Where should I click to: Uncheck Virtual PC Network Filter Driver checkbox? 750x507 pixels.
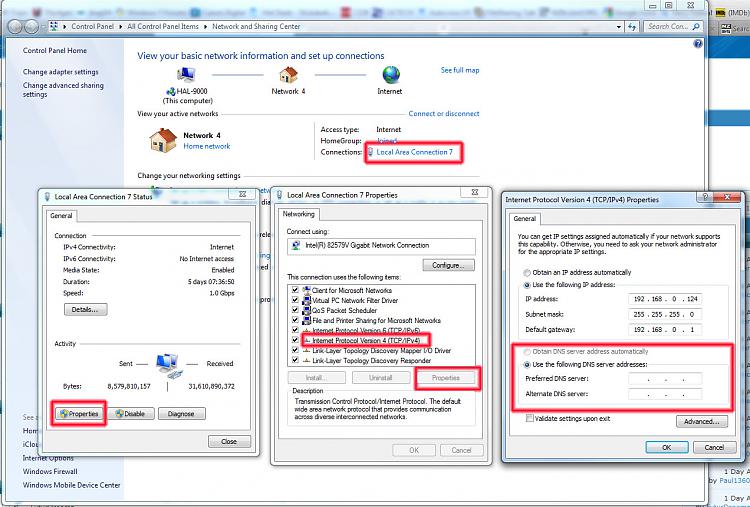[x=295, y=300]
